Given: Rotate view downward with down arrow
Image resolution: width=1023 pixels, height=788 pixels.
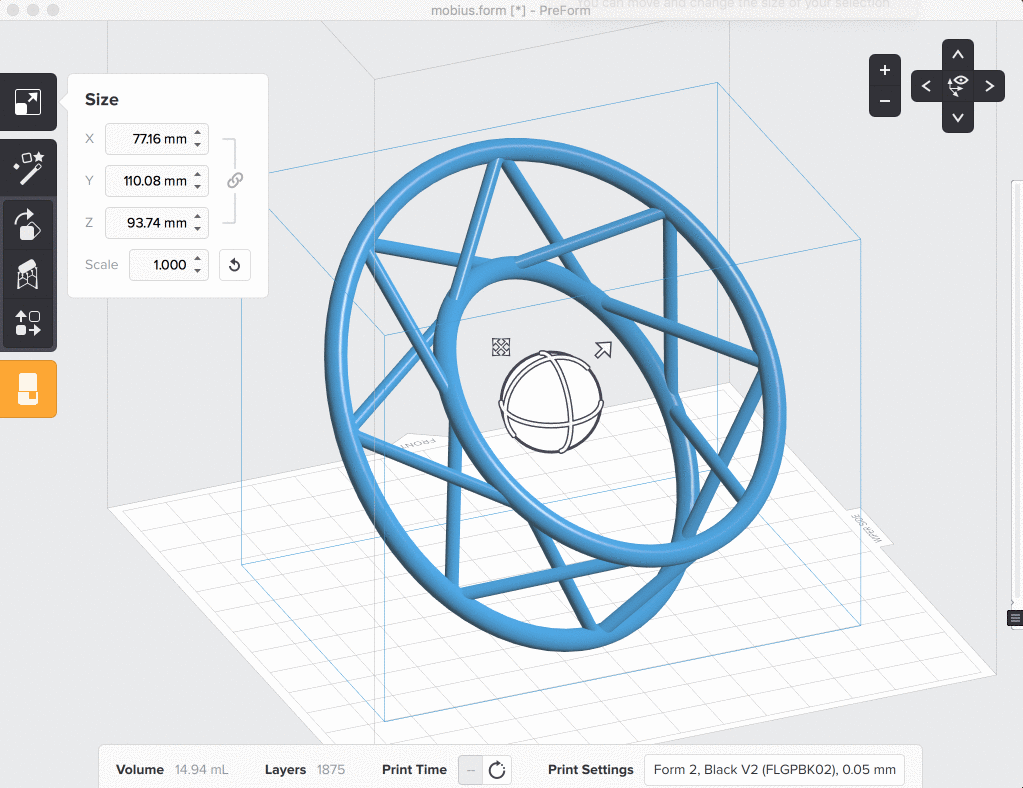Looking at the screenshot, I should pyautogui.click(x=958, y=117).
